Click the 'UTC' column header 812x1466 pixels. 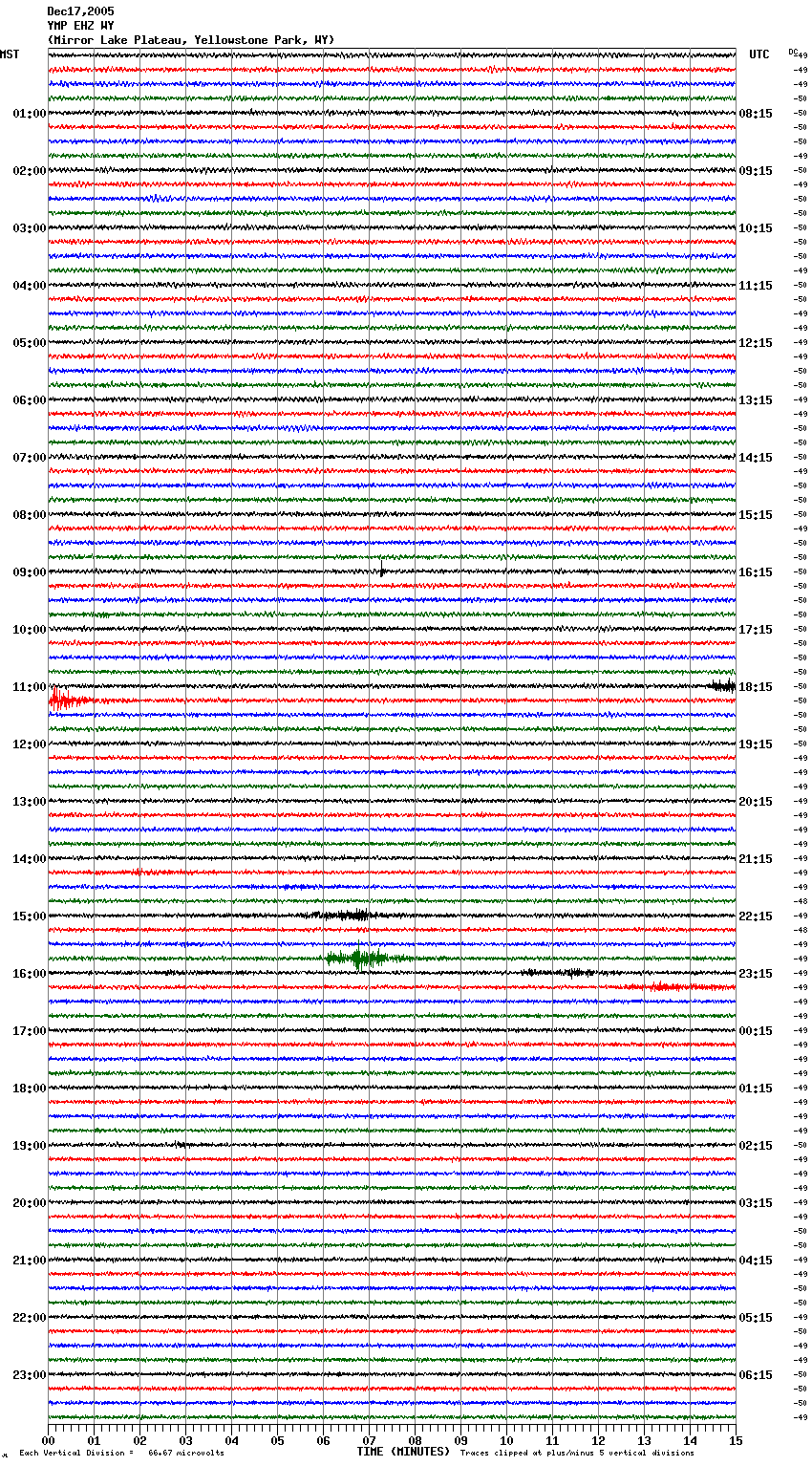click(759, 54)
